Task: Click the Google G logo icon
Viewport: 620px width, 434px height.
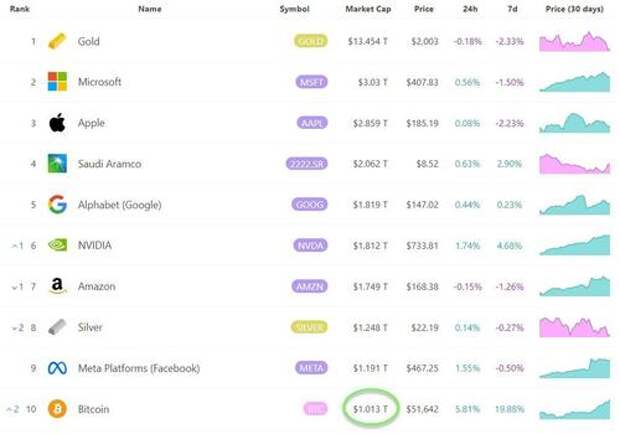Action: pyautogui.click(x=58, y=205)
